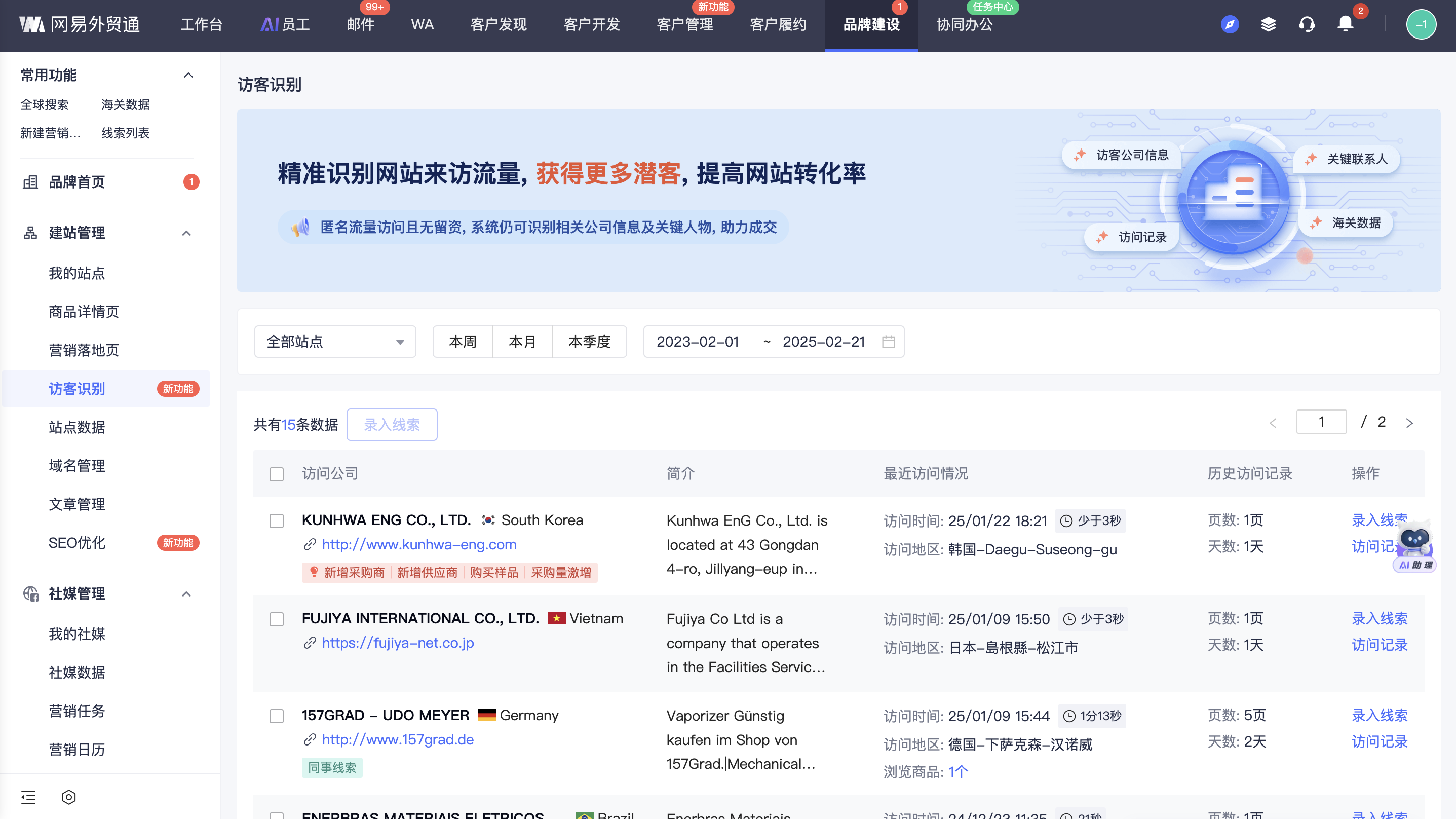Screen dimensions: 1456x819
Task: Open the 157grad.de website link
Action: 397,739
